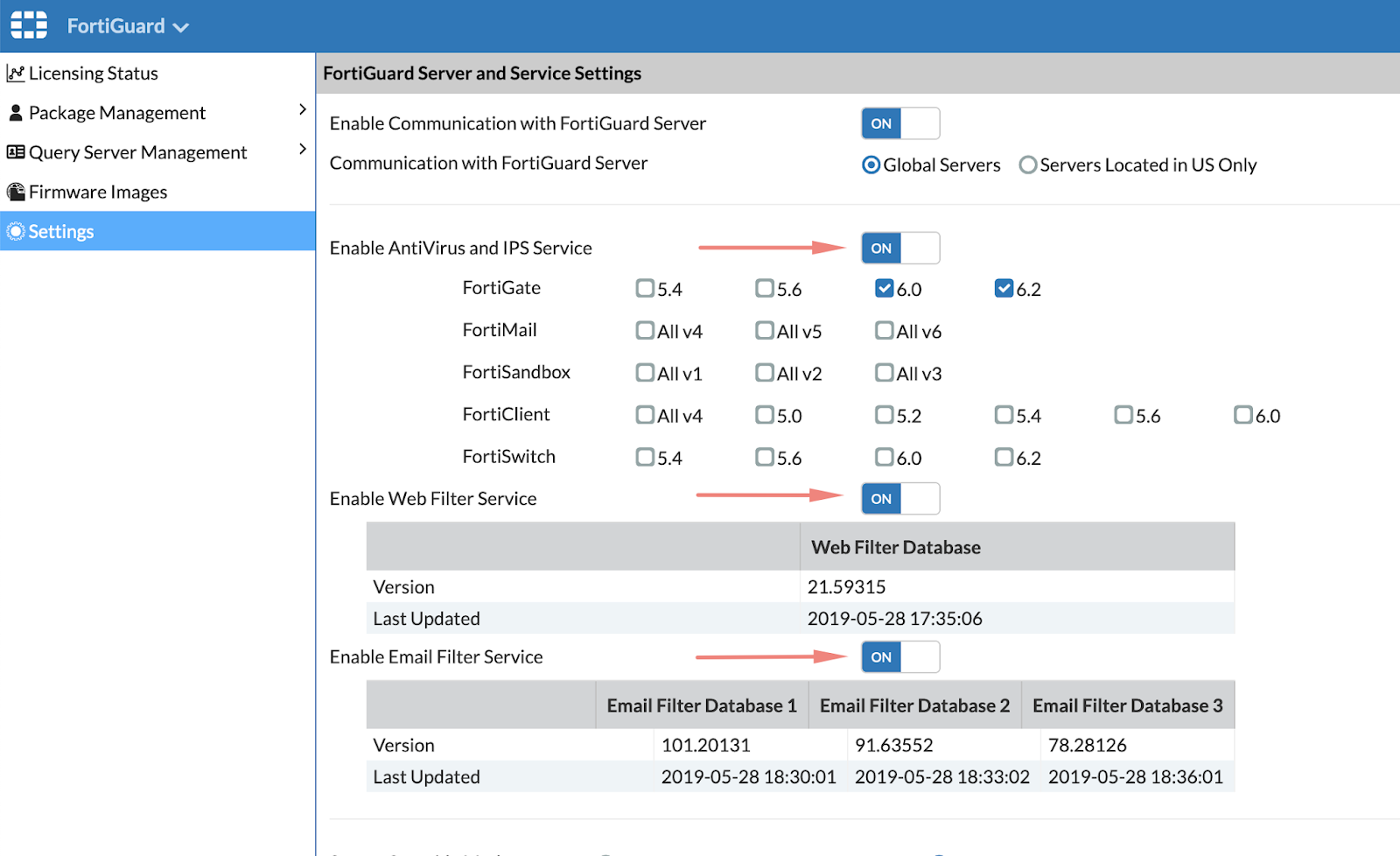1400x856 pixels.
Task: Check FortiSandbox All v2 checkbox
Action: [x=765, y=372]
